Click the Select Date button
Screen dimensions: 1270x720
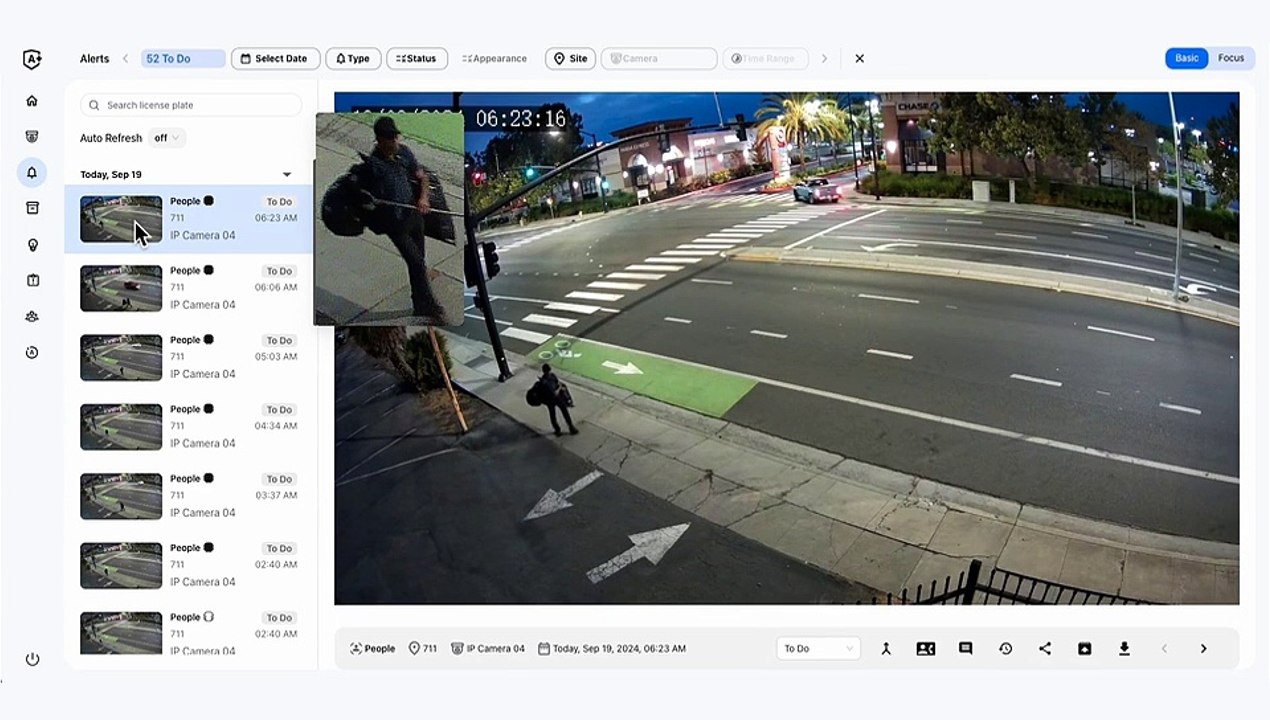pyautogui.click(x=276, y=59)
